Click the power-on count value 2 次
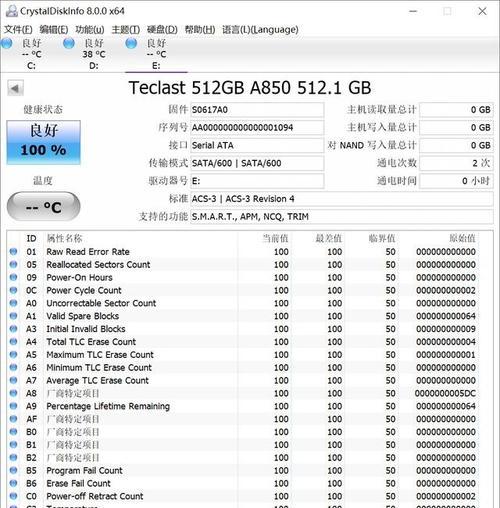500x508 pixels. 456,163
